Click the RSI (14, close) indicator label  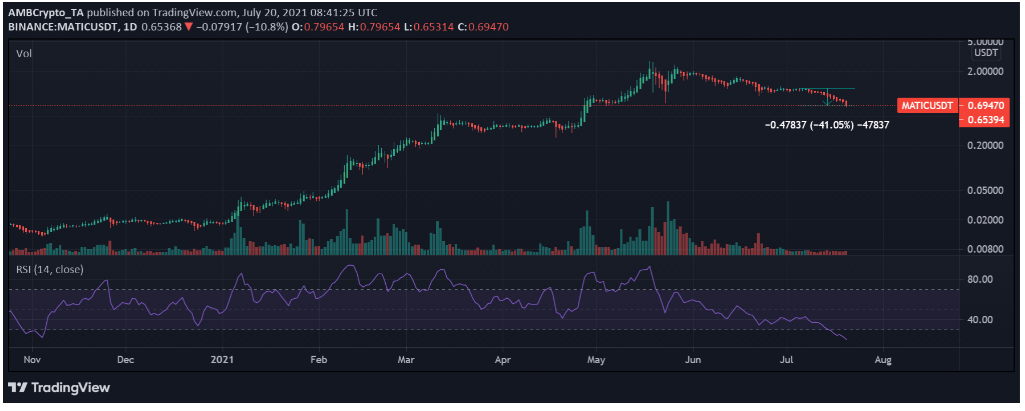[x=50, y=269]
